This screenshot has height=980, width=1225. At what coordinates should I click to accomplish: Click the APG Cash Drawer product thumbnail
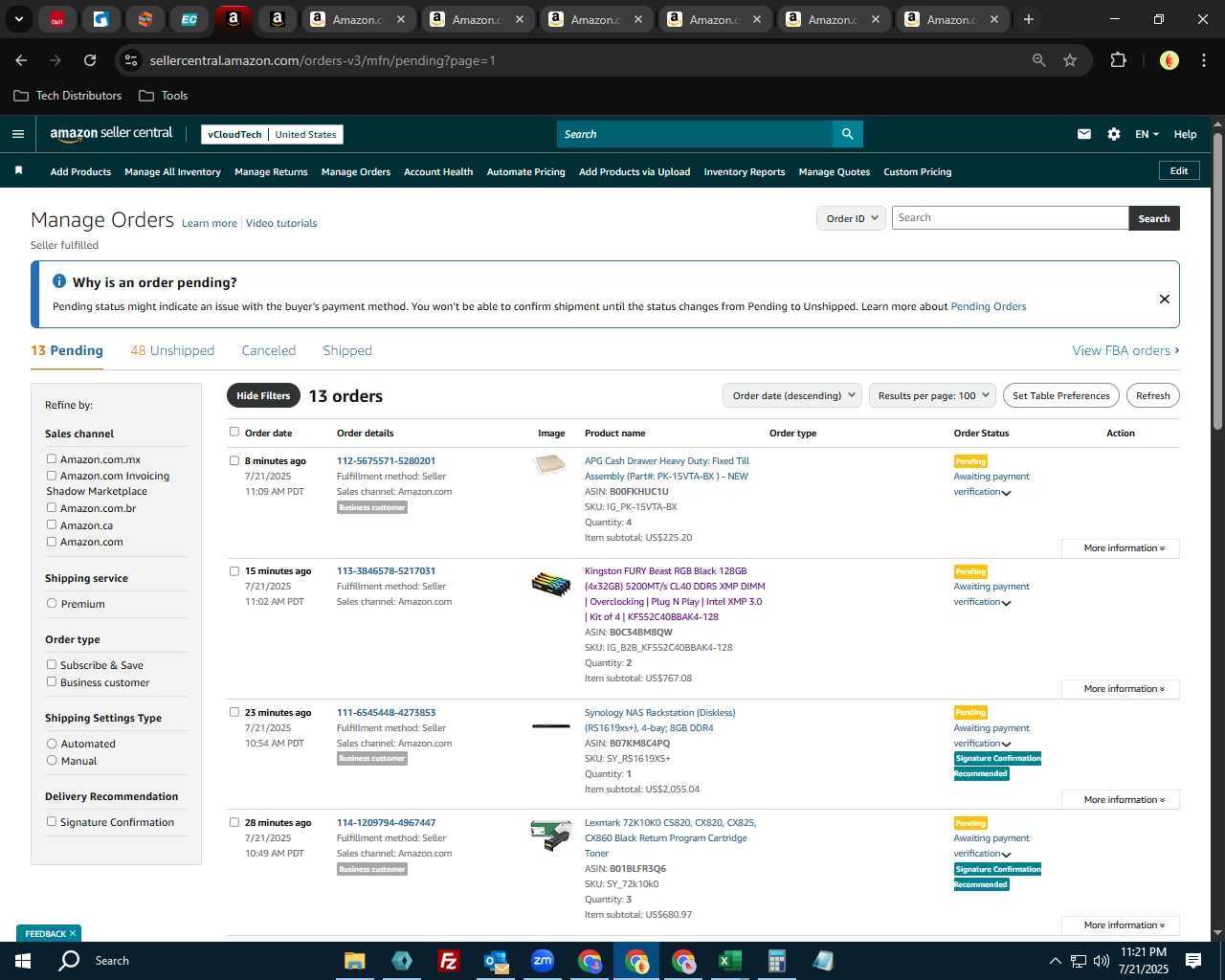point(550,465)
